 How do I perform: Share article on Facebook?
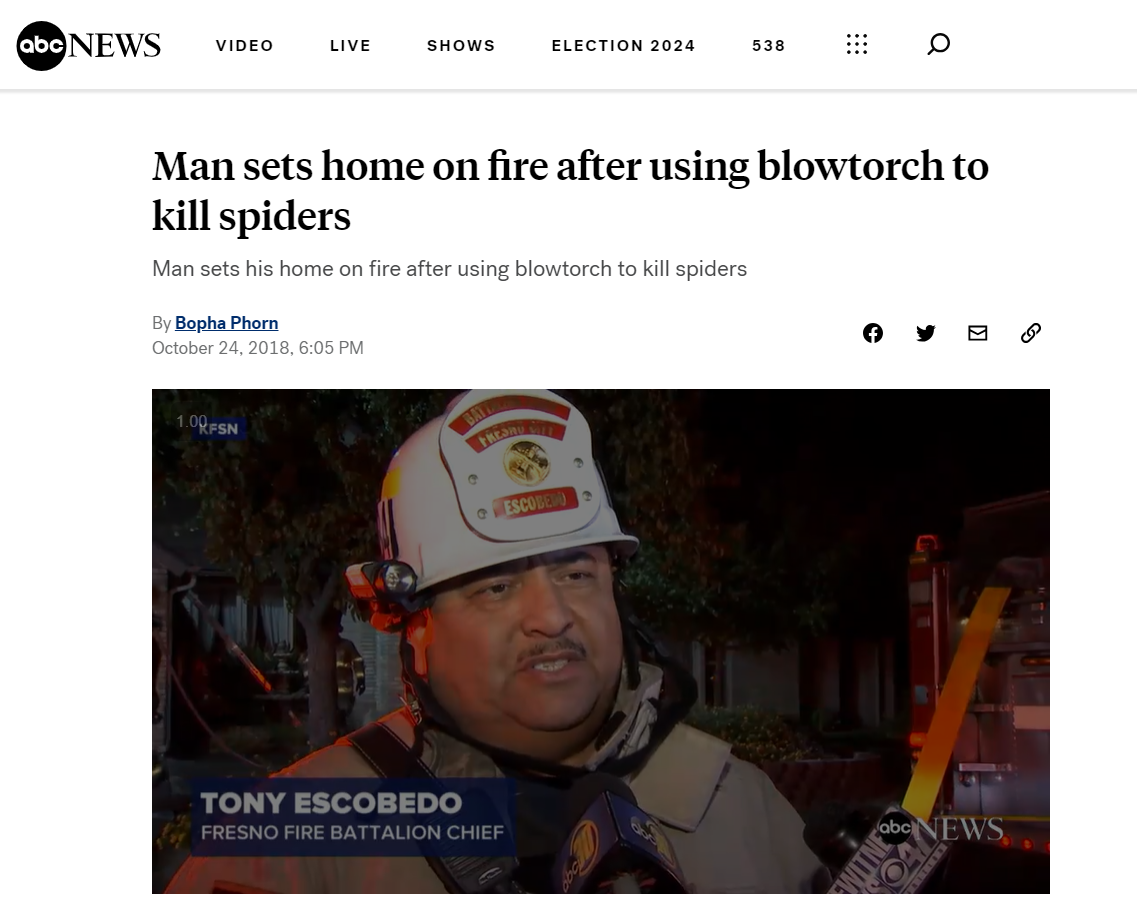coord(872,333)
